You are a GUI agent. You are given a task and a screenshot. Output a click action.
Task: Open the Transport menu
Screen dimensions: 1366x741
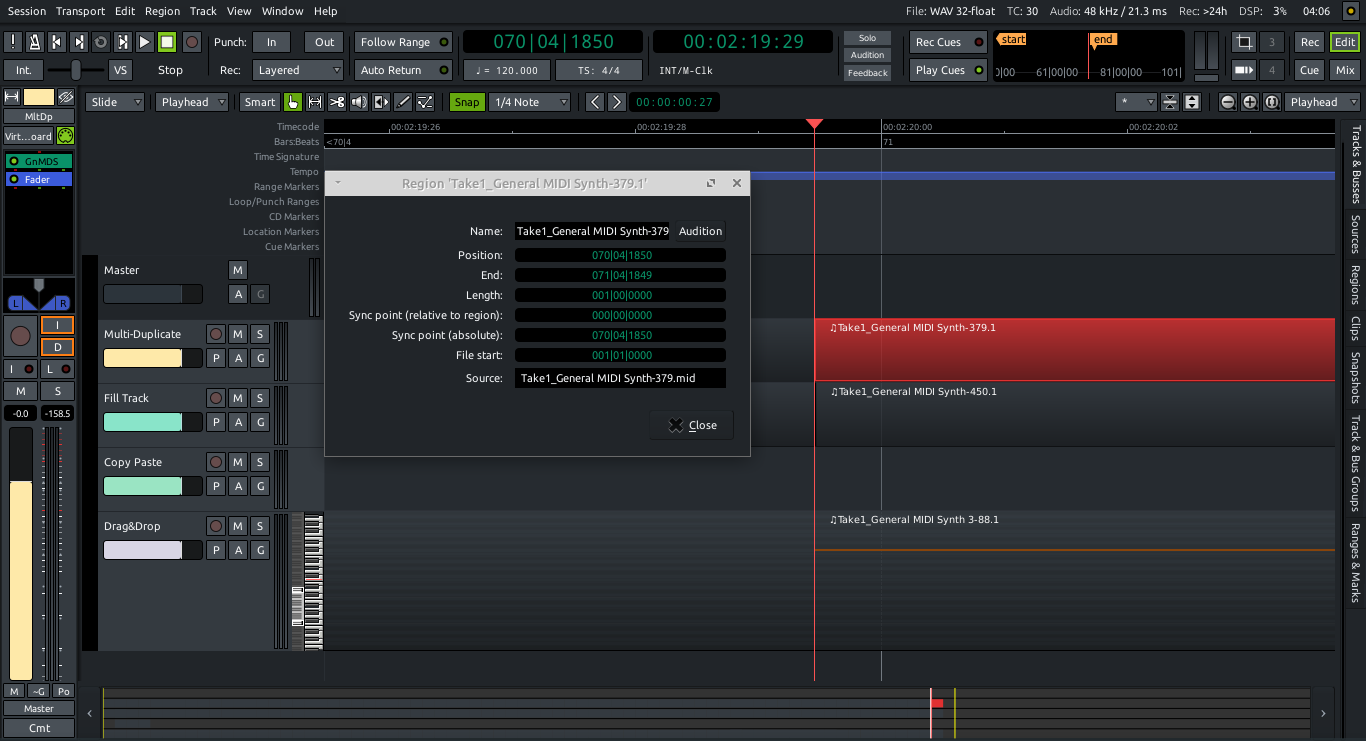(80, 11)
